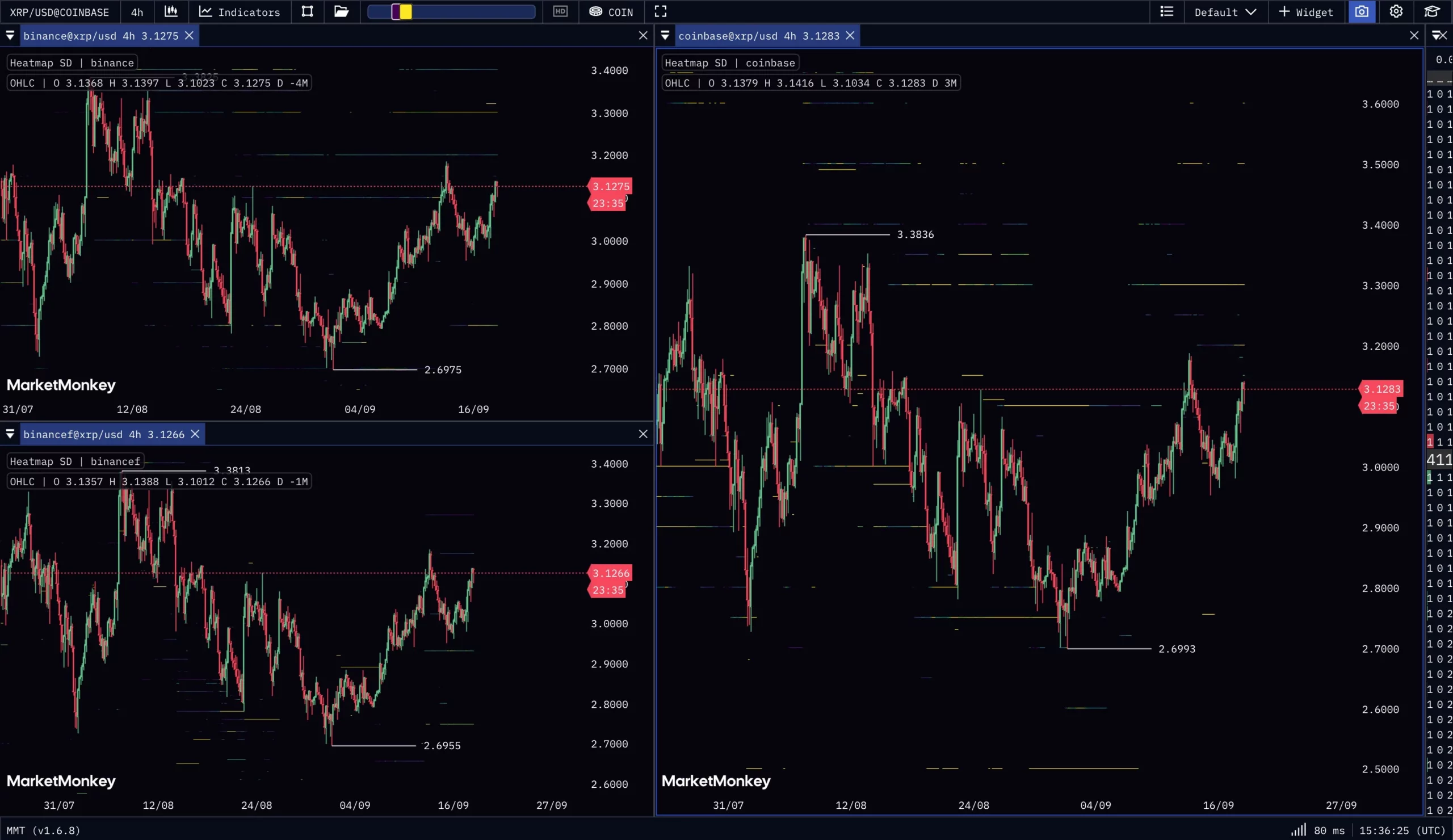Click the signal strength bars icon
Viewport: 1453px width, 840px height.
coord(1299,831)
